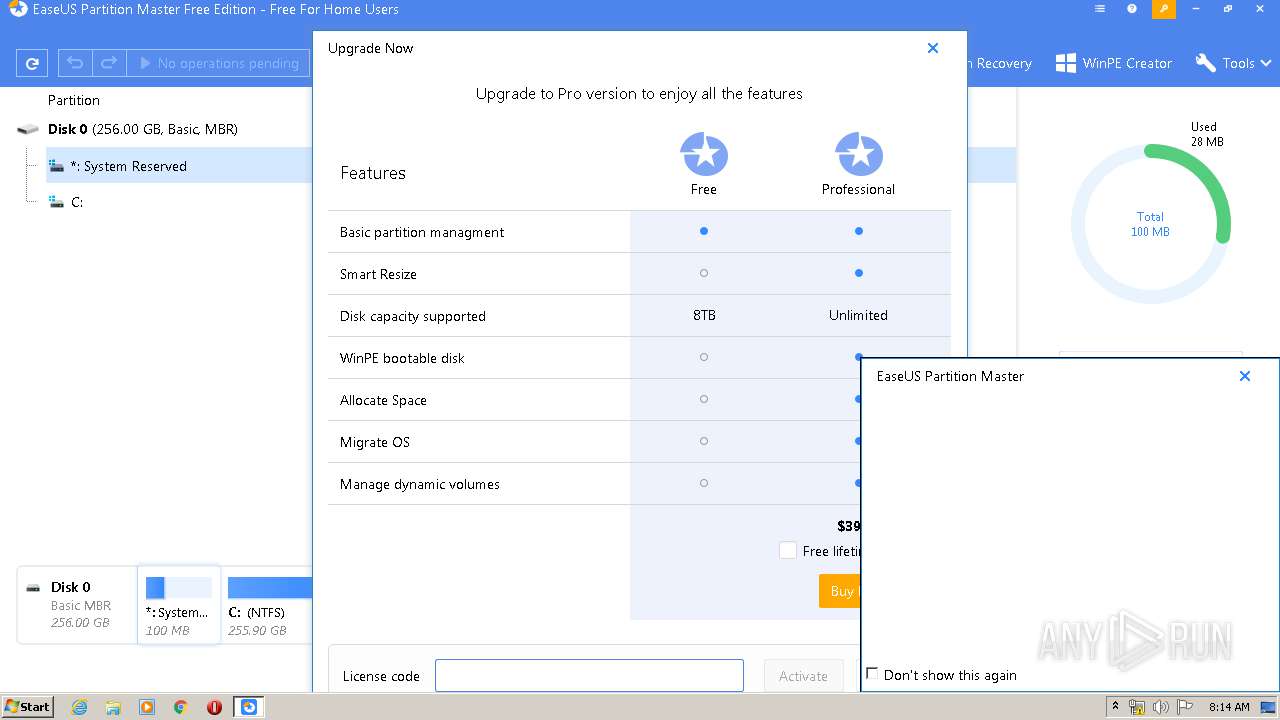
Task: Click the Disk 0 drive icon in tree
Action: pyautogui.click(x=29, y=129)
